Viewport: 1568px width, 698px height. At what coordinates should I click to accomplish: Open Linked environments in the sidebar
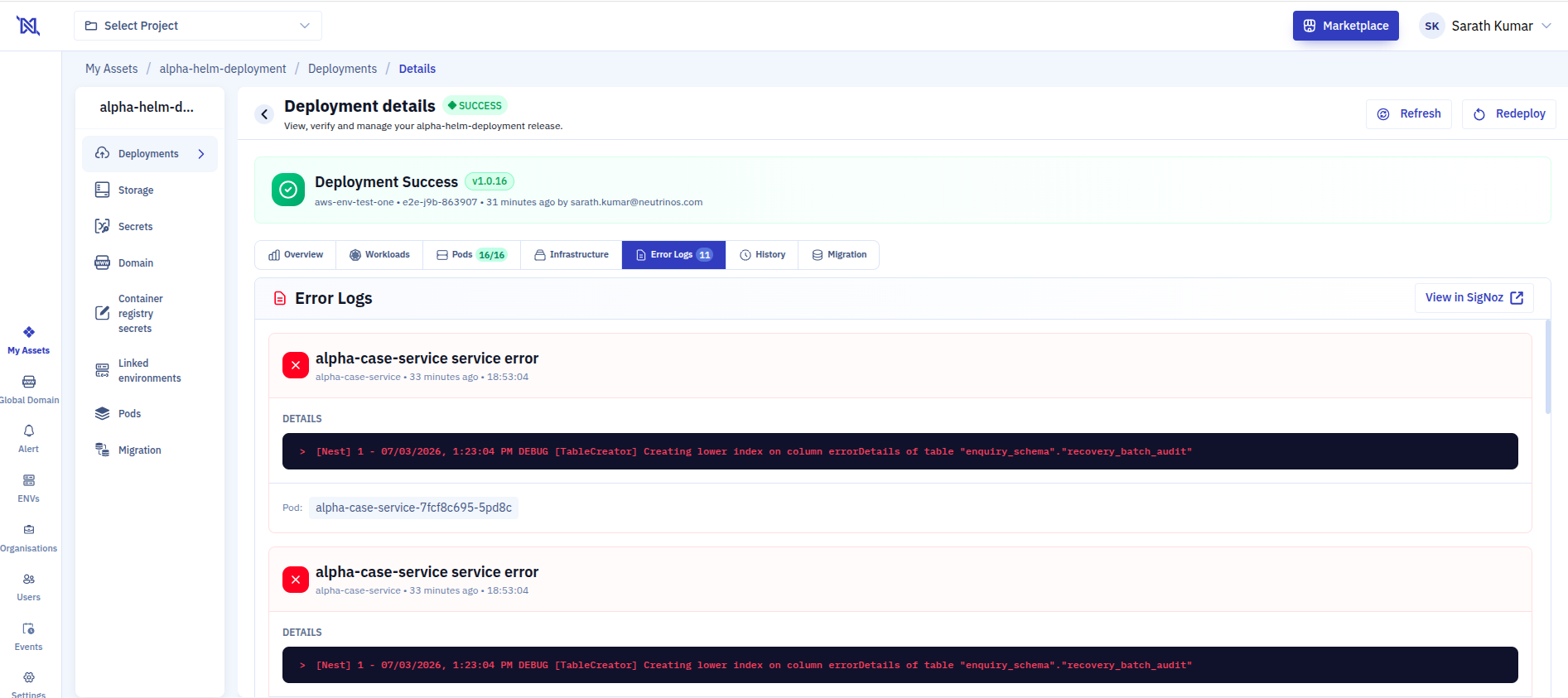coord(150,371)
